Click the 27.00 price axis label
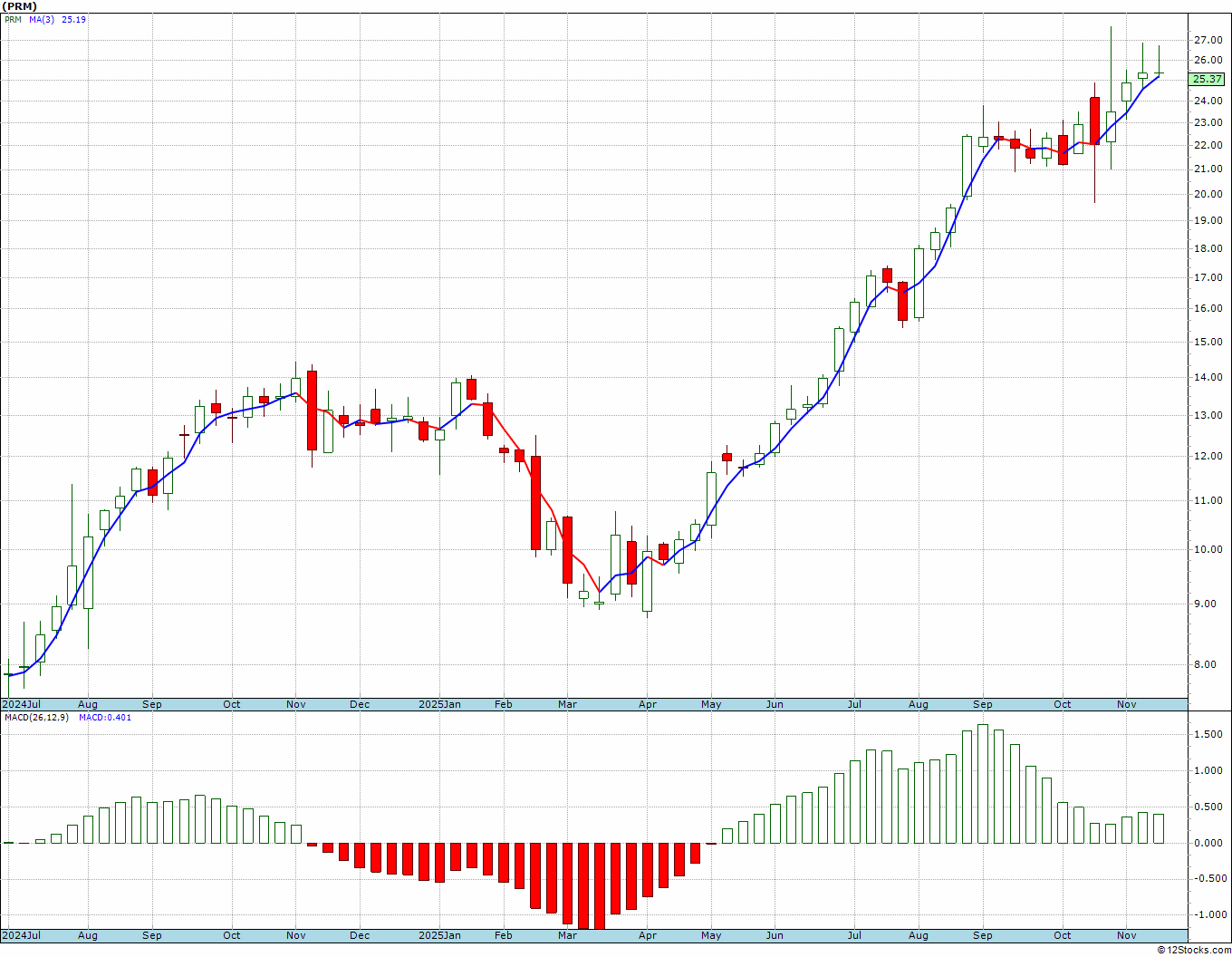Viewport: 1232px width, 957px height. tap(1208, 41)
